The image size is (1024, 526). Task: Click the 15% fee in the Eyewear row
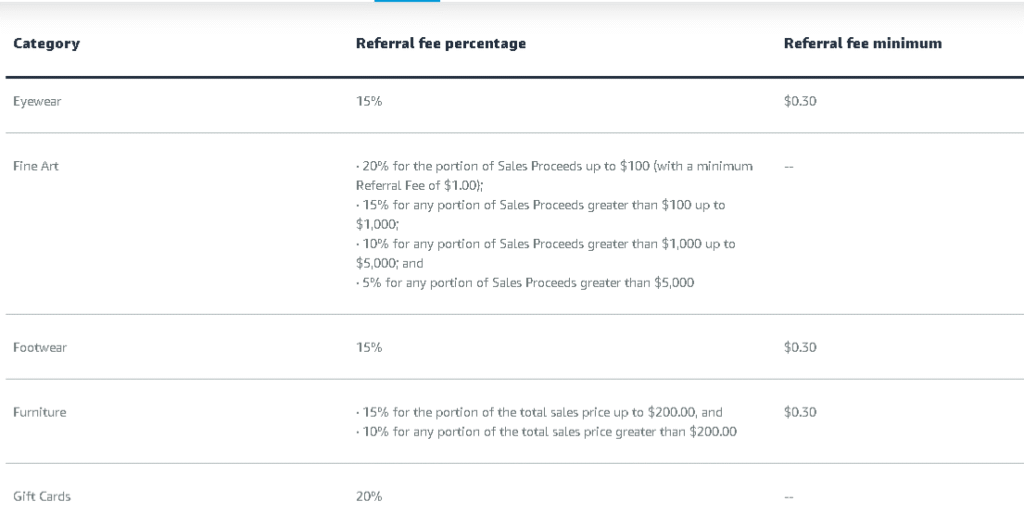(369, 102)
